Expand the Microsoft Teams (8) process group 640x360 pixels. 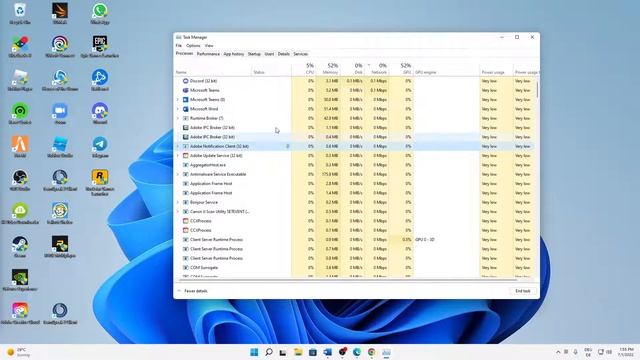(x=178, y=100)
